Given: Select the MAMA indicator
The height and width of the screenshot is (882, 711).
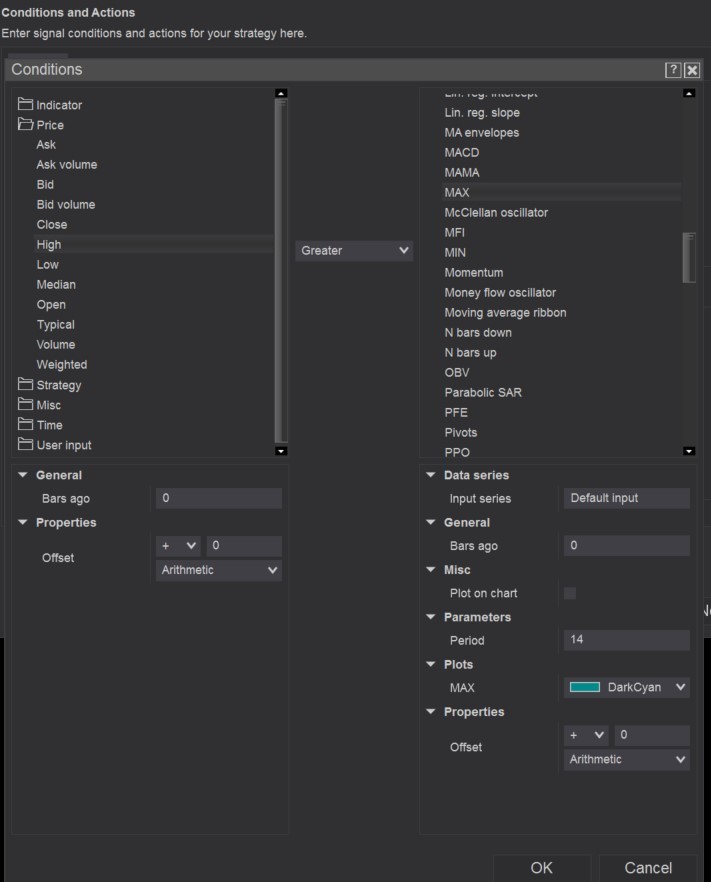Looking at the screenshot, I should [462, 172].
